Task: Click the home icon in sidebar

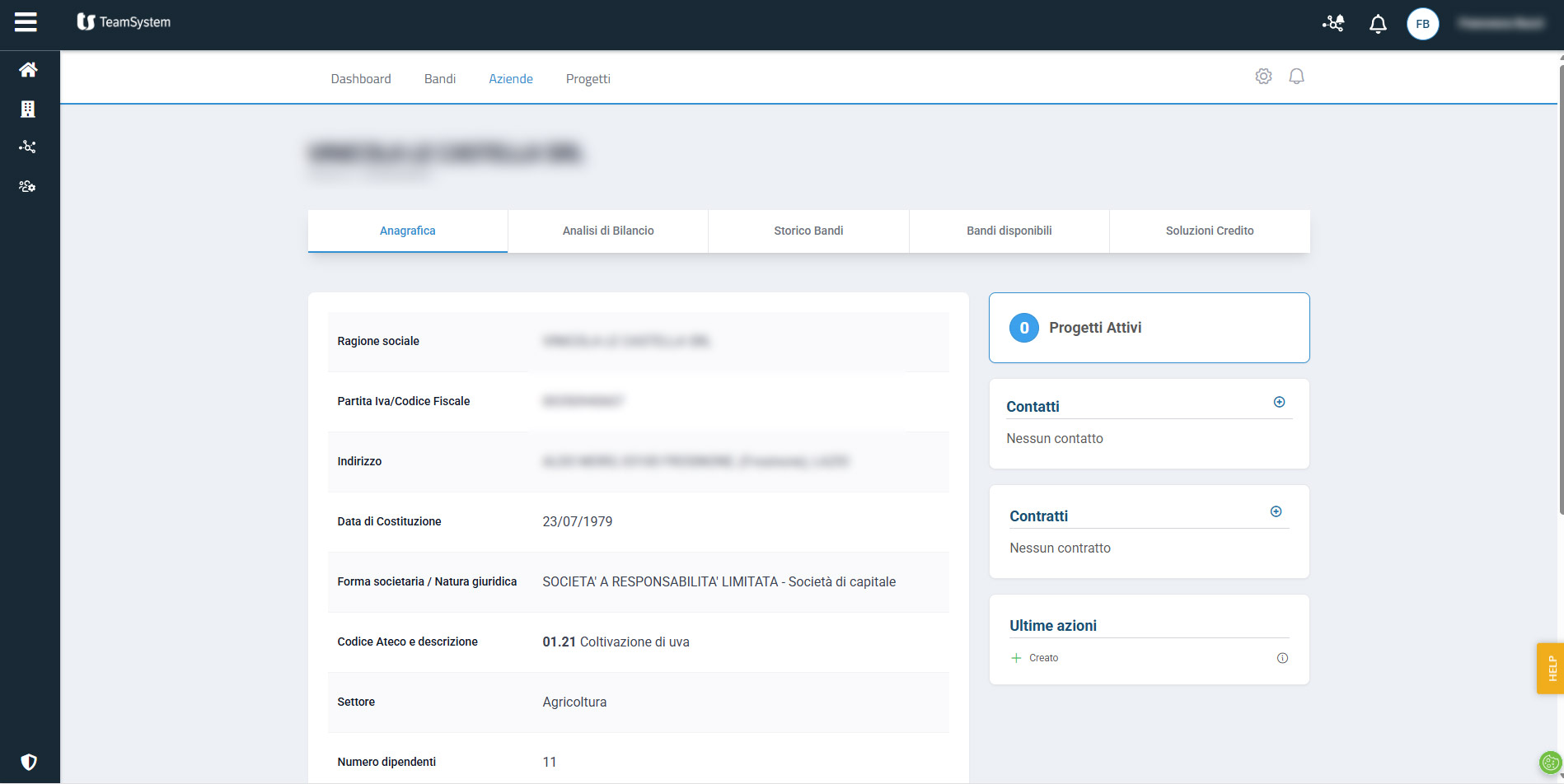Action: [x=28, y=70]
